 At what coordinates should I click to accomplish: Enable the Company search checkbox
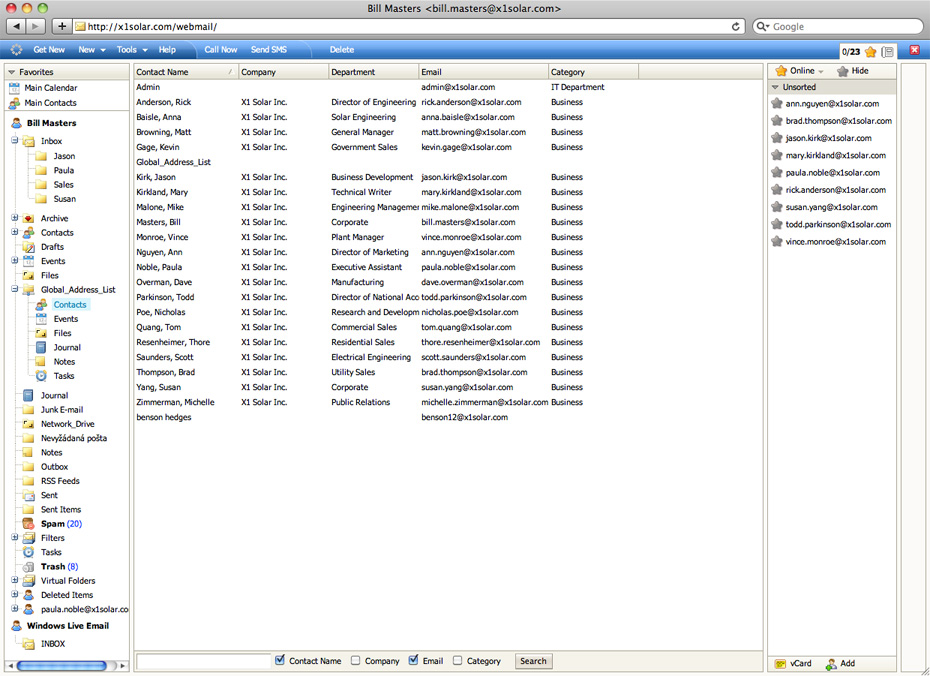coord(356,661)
